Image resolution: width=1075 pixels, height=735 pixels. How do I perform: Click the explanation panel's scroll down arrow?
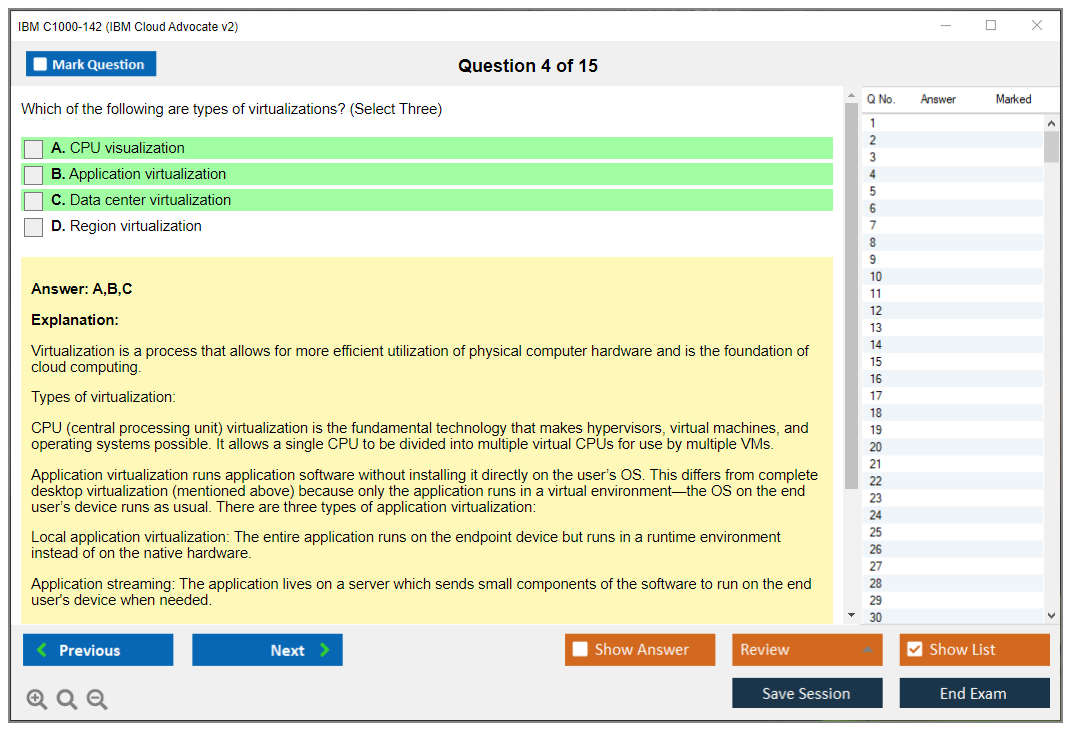pos(851,614)
